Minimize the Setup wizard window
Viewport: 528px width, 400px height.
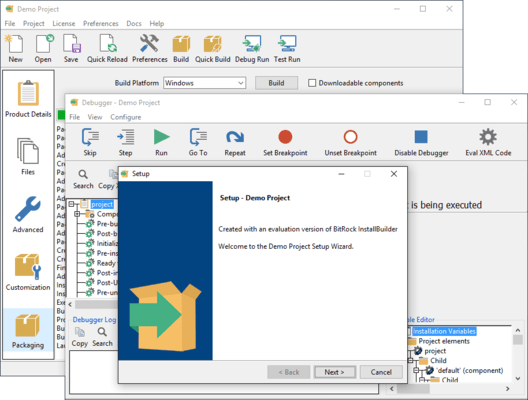341,174
